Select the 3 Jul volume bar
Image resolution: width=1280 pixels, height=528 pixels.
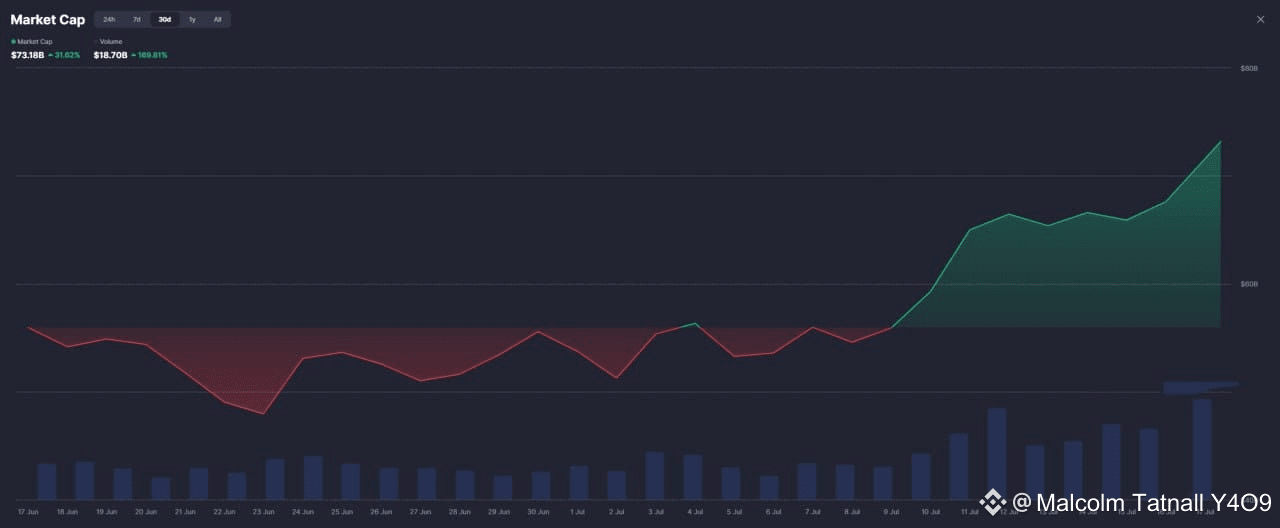point(655,475)
